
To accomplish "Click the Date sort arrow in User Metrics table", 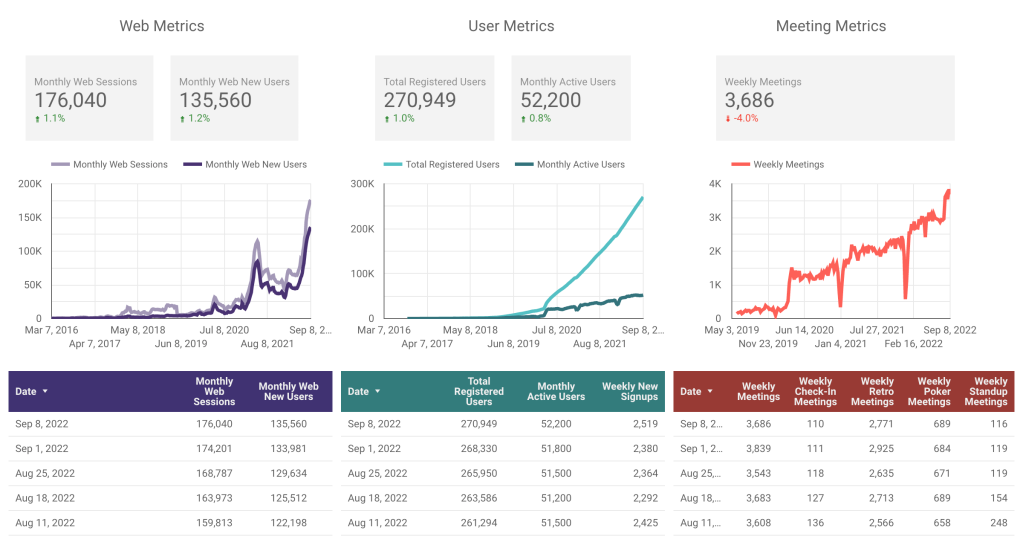I will point(378,391).
